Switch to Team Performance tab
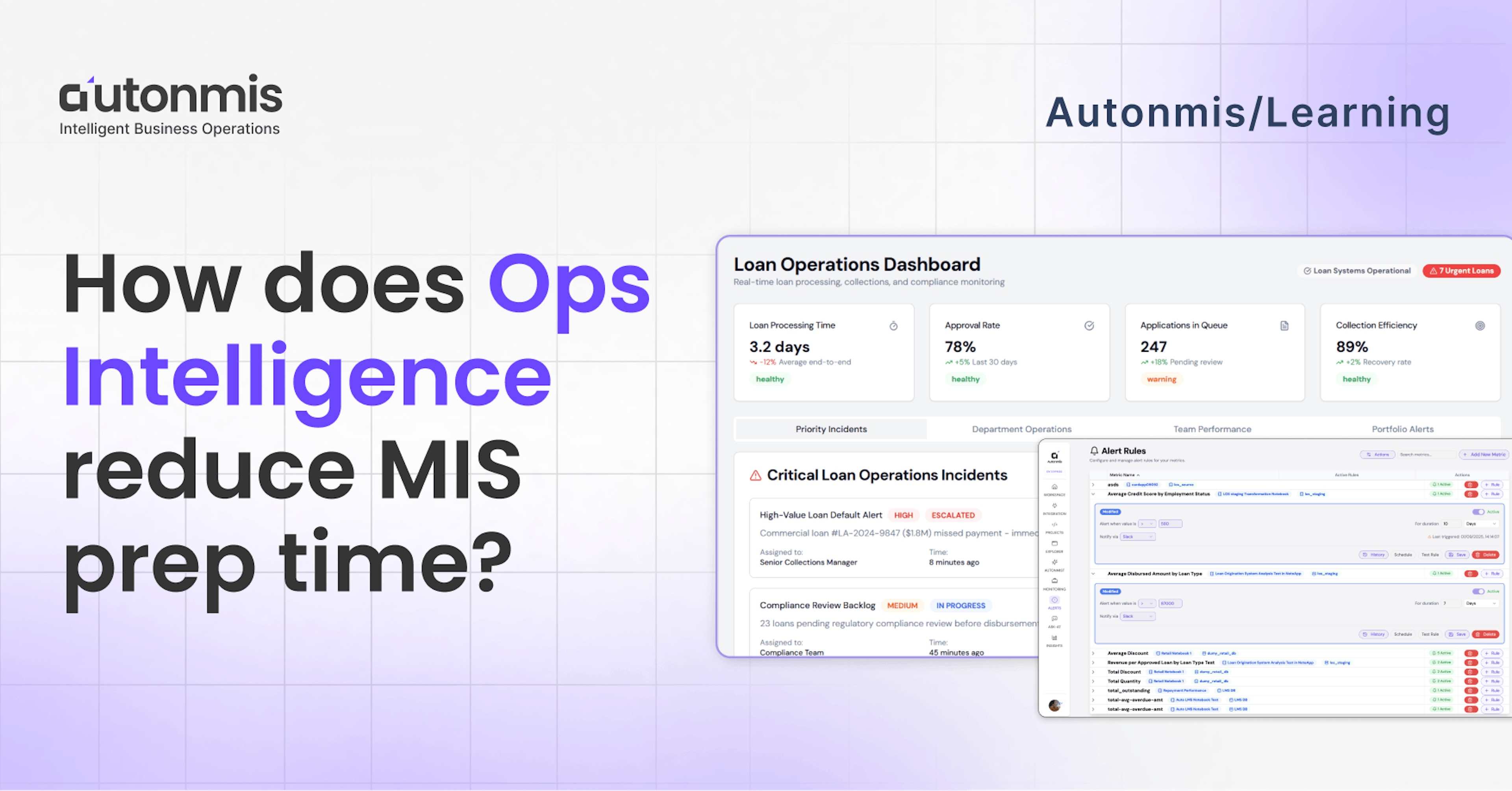 pyautogui.click(x=1212, y=429)
